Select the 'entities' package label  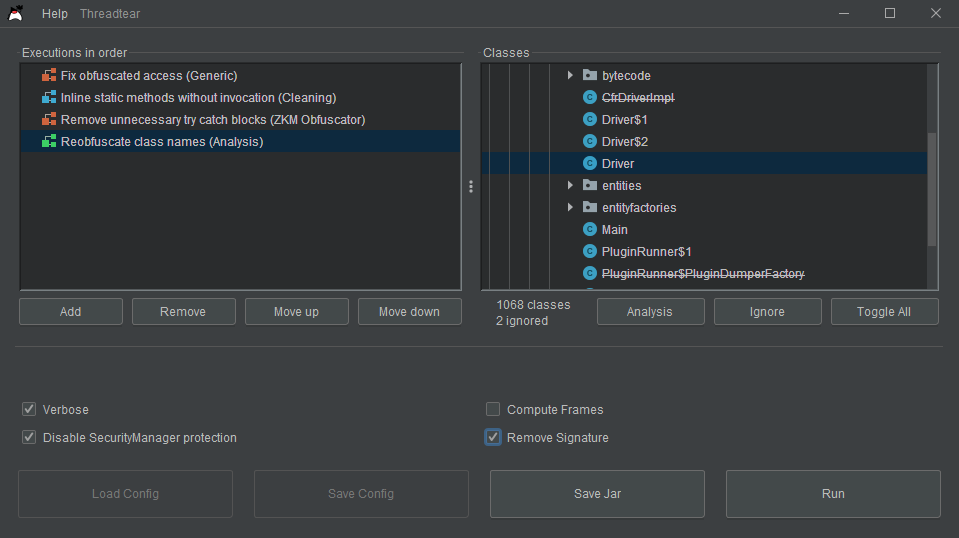621,186
